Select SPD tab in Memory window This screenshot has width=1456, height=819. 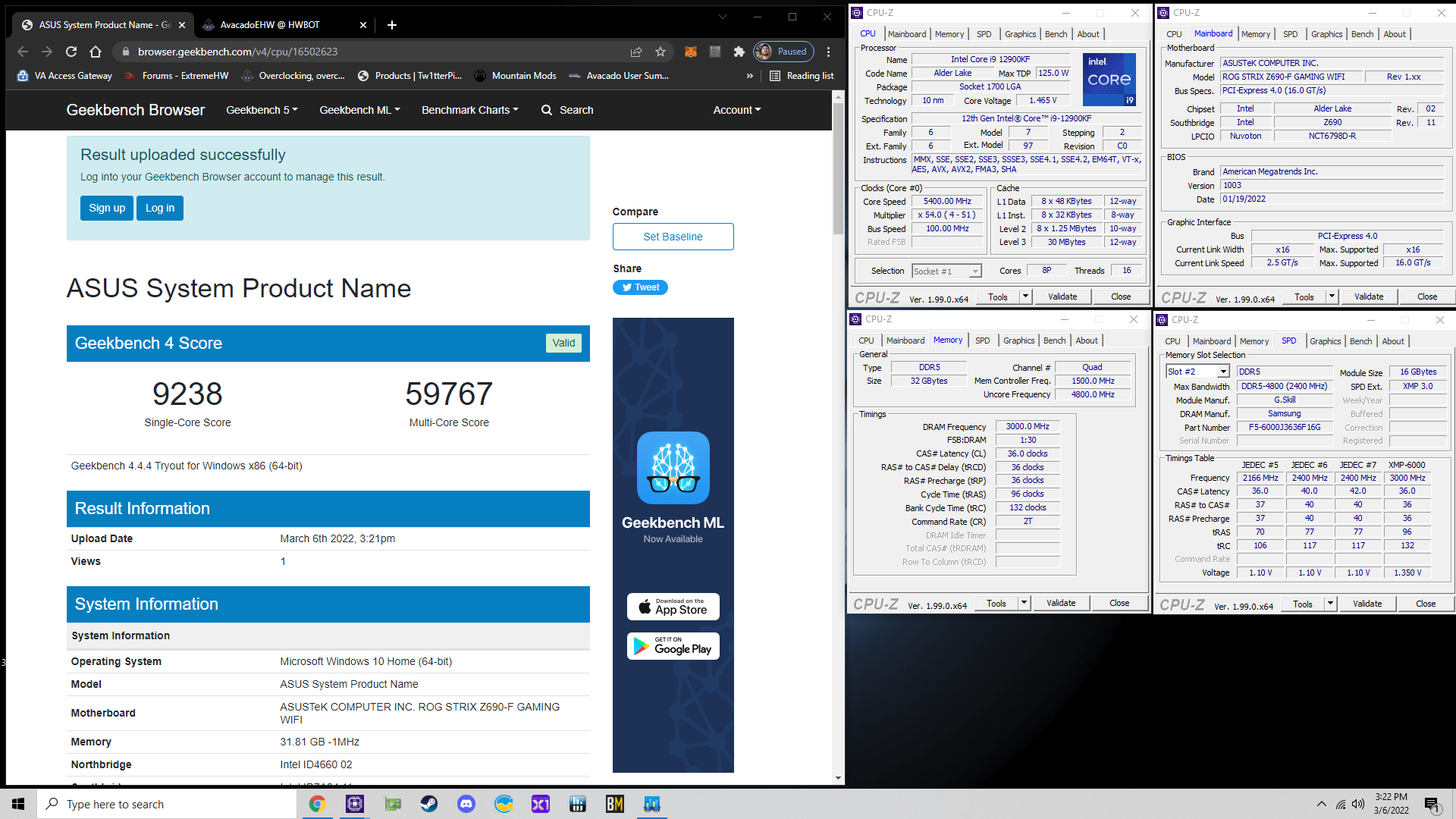click(x=982, y=340)
